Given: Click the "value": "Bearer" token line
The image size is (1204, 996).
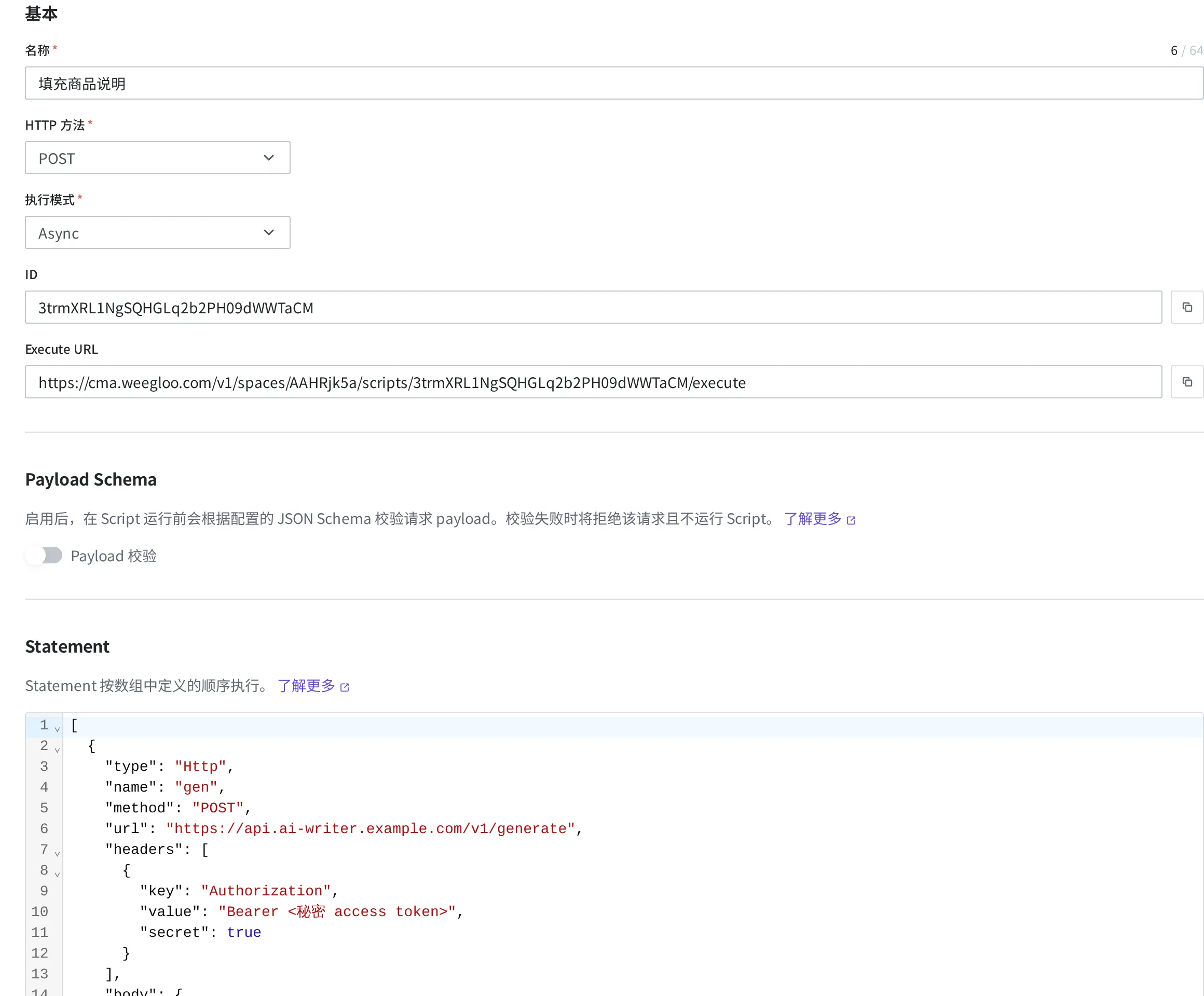Looking at the screenshot, I should [x=302, y=911].
